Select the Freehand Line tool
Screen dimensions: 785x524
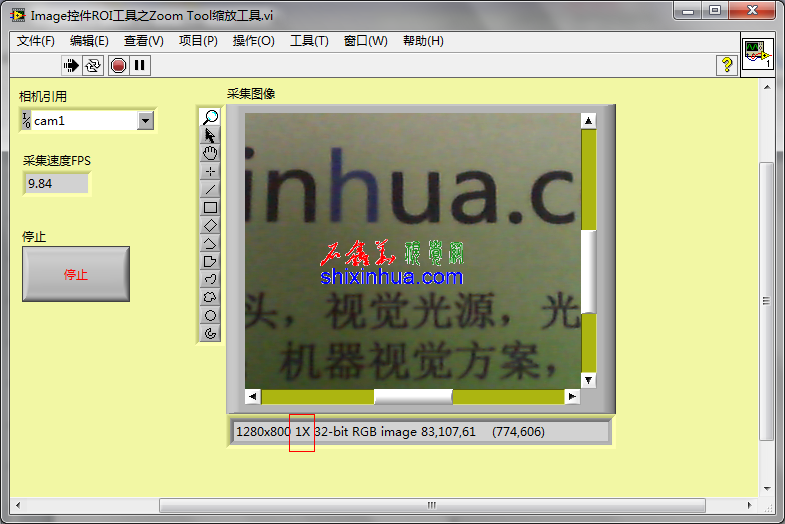(210, 279)
